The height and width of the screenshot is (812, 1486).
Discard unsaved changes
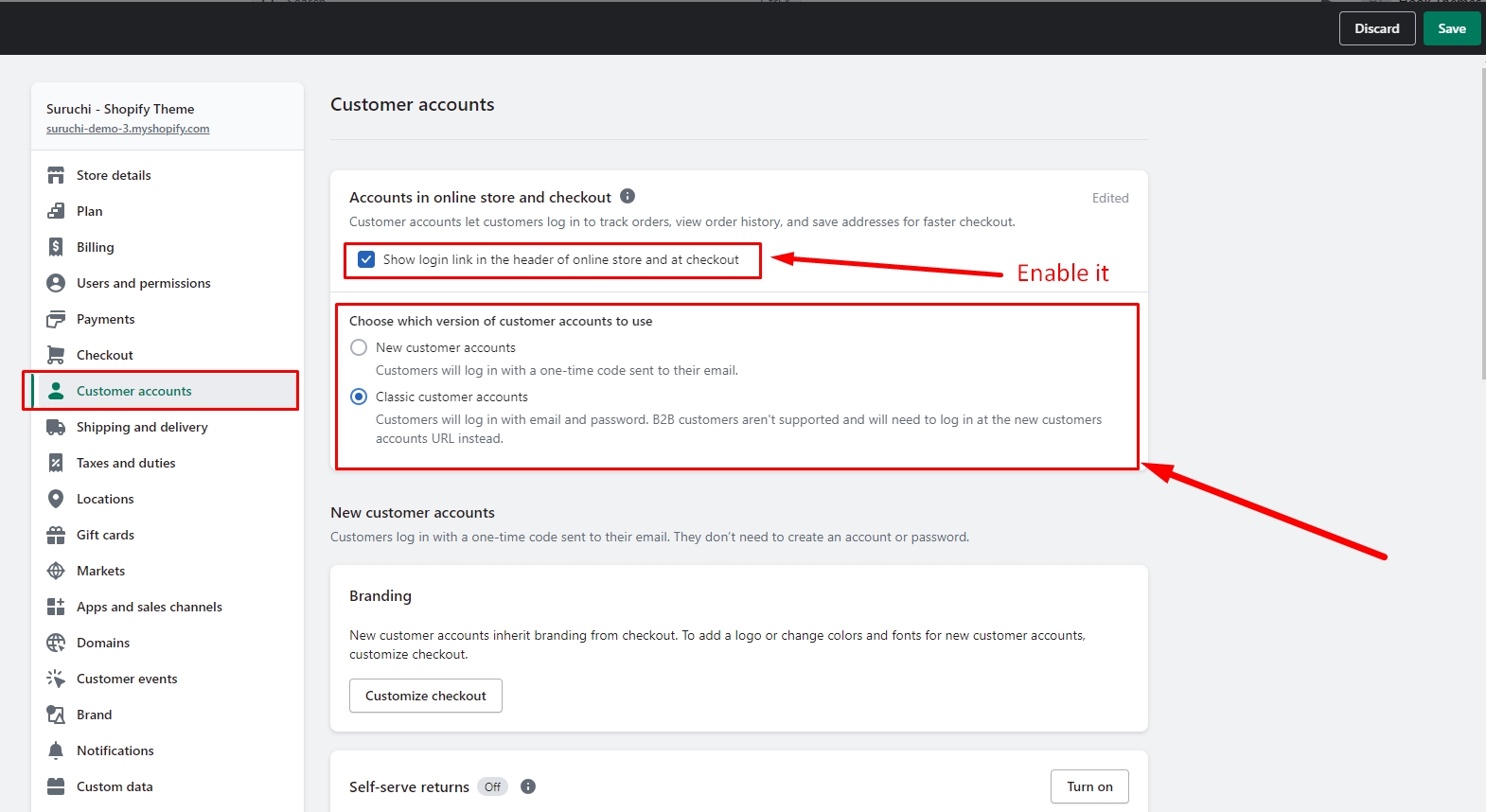[x=1376, y=28]
